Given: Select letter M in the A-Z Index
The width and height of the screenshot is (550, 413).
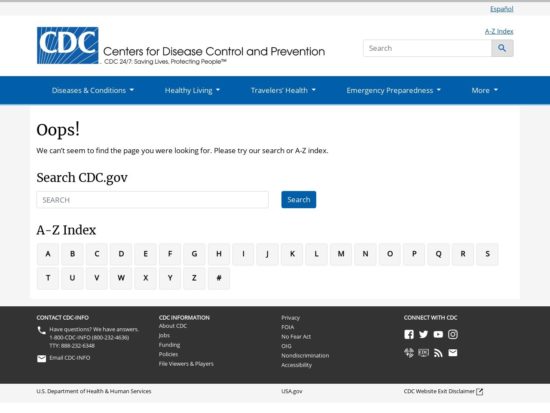Looking at the screenshot, I should coord(341,254).
